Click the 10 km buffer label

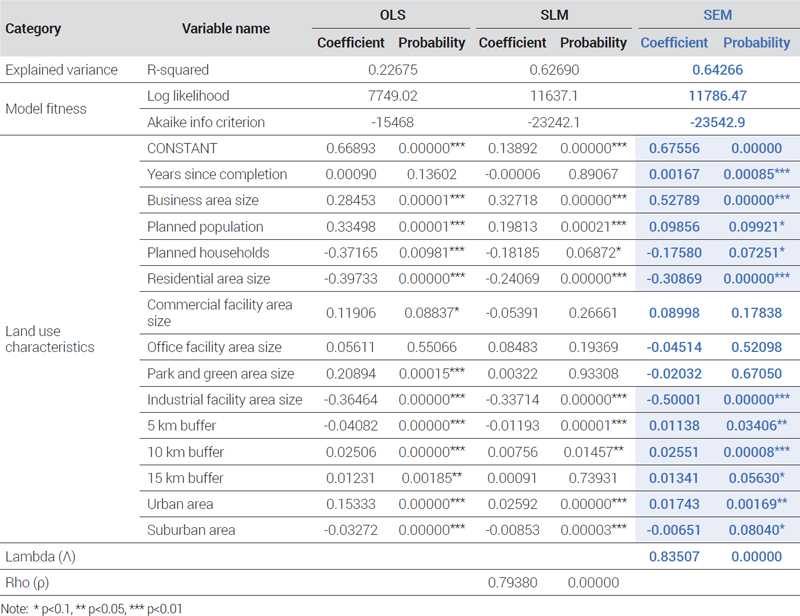coord(185,452)
